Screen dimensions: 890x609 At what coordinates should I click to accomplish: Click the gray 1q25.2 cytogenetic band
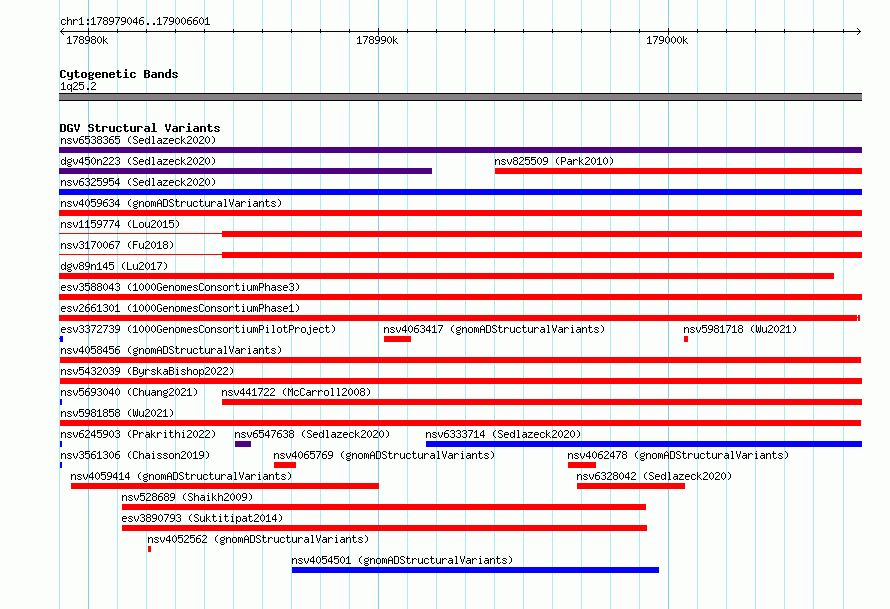coord(460,97)
